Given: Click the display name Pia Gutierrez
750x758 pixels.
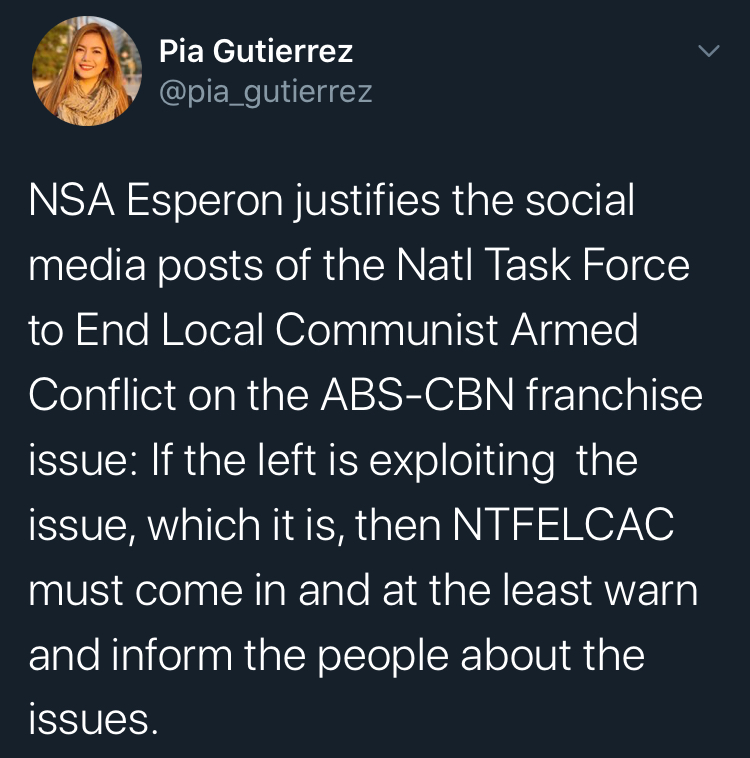Looking at the screenshot, I should coord(256,50).
